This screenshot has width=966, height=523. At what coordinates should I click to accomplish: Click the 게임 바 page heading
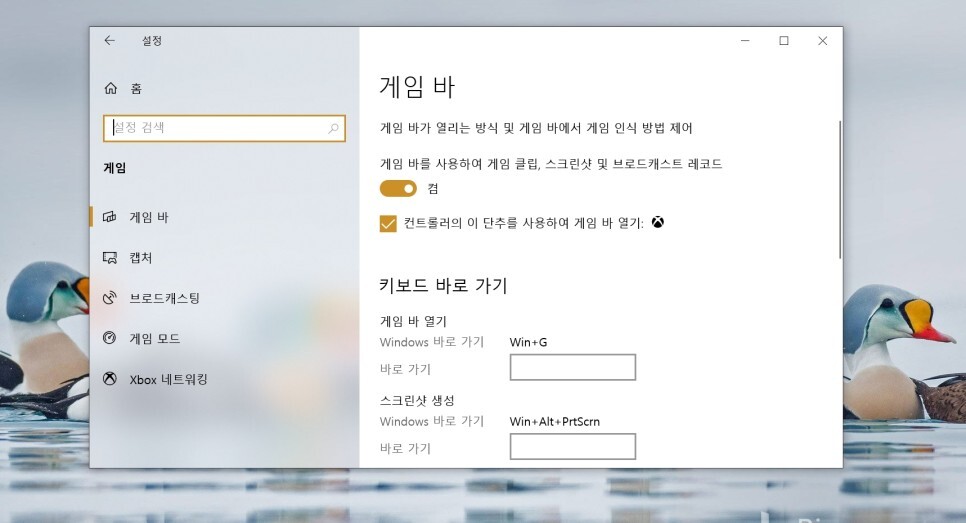point(417,87)
